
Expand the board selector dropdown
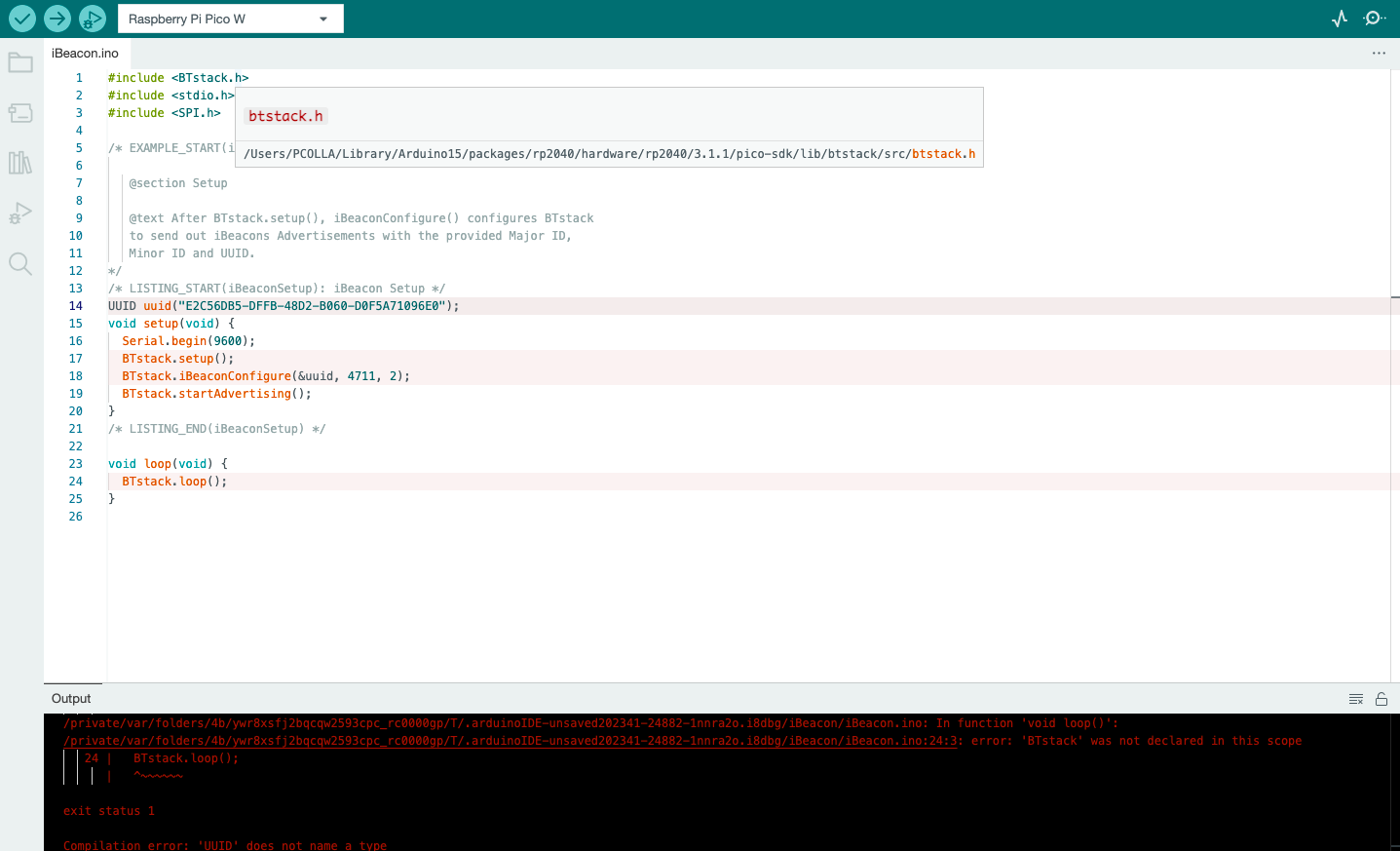[x=323, y=18]
